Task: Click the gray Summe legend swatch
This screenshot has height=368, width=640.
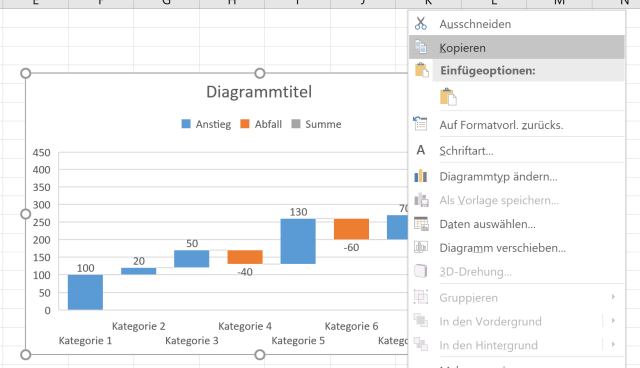Action: (296, 124)
